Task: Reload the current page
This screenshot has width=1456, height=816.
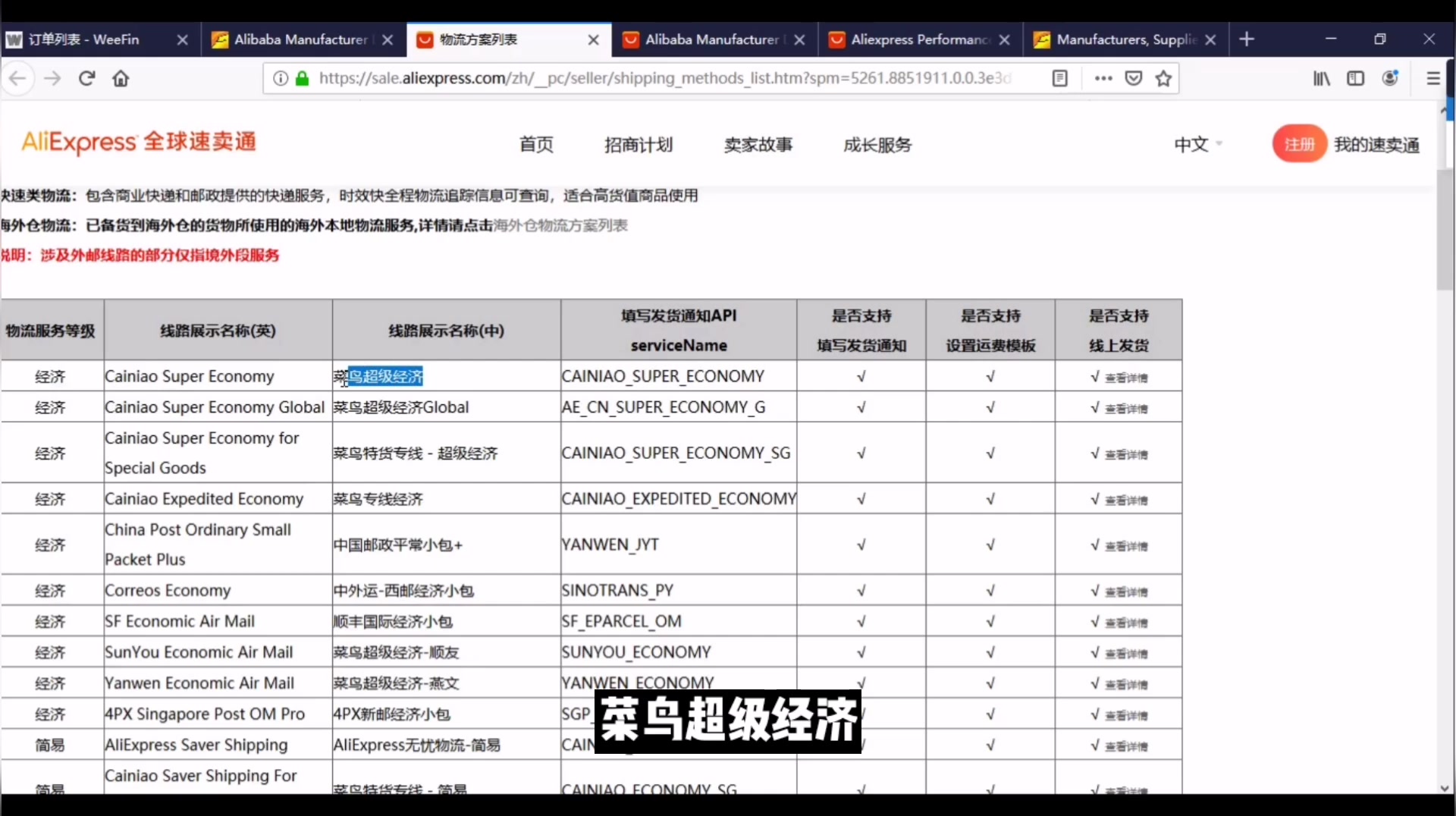Action: 86,78
